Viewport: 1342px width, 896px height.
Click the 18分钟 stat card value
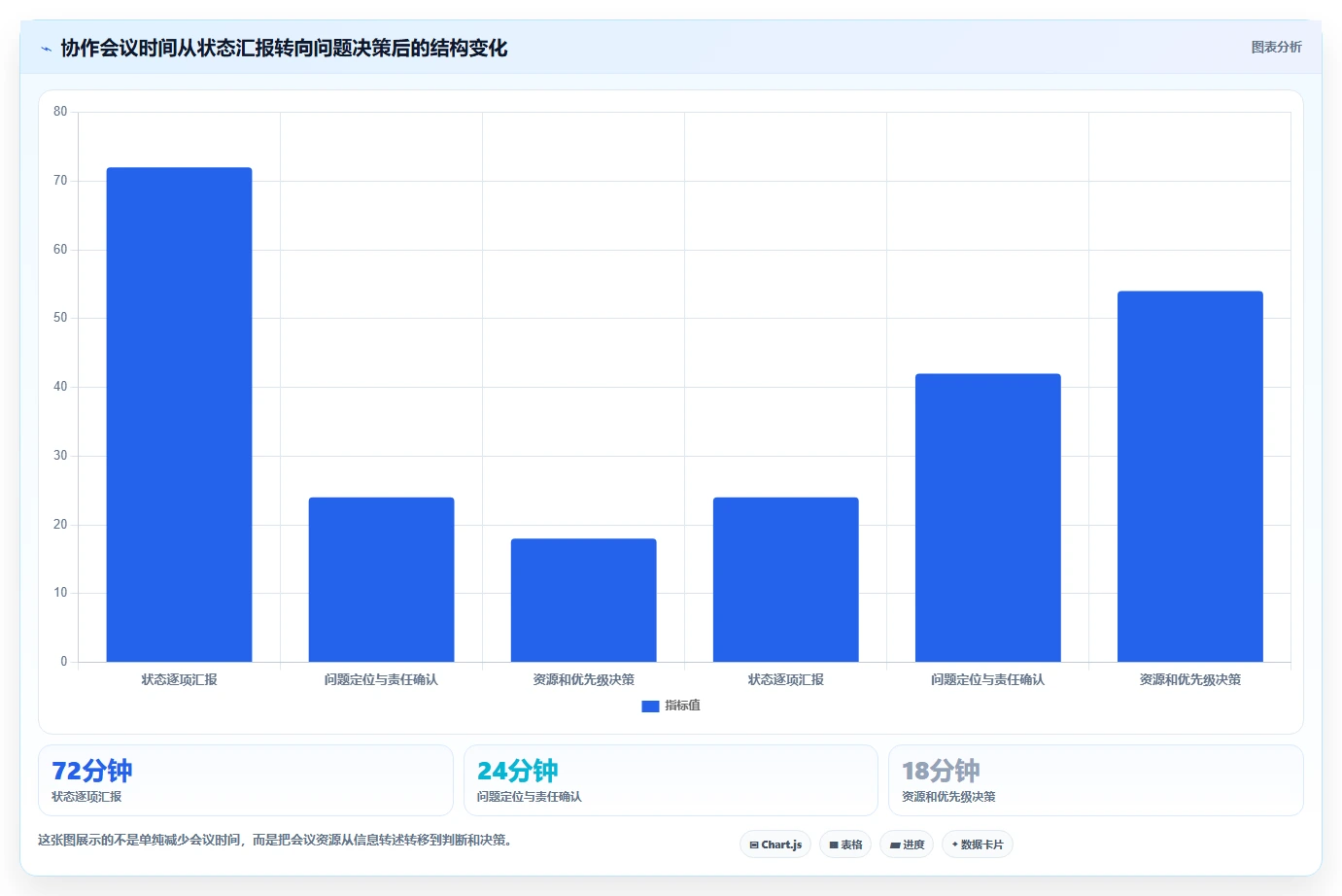tap(942, 771)
